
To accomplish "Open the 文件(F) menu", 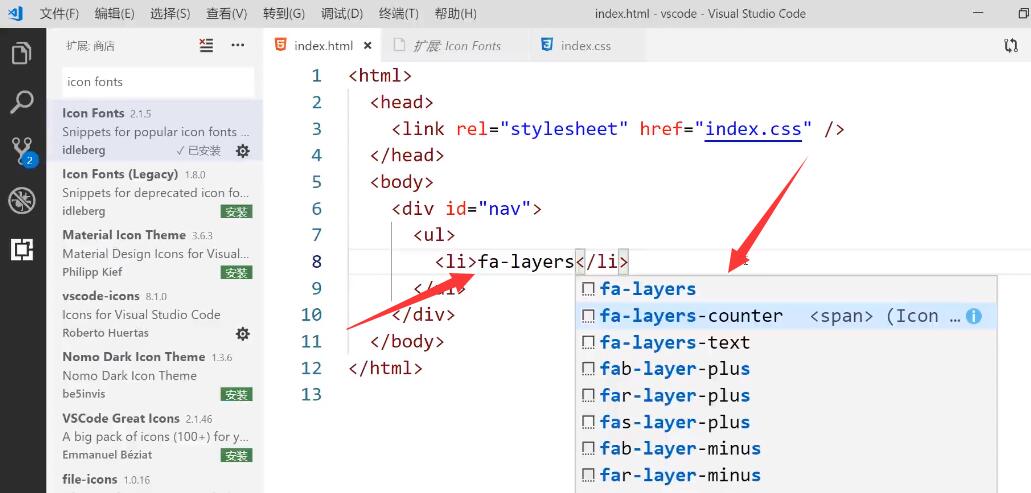I will (59, 13).
